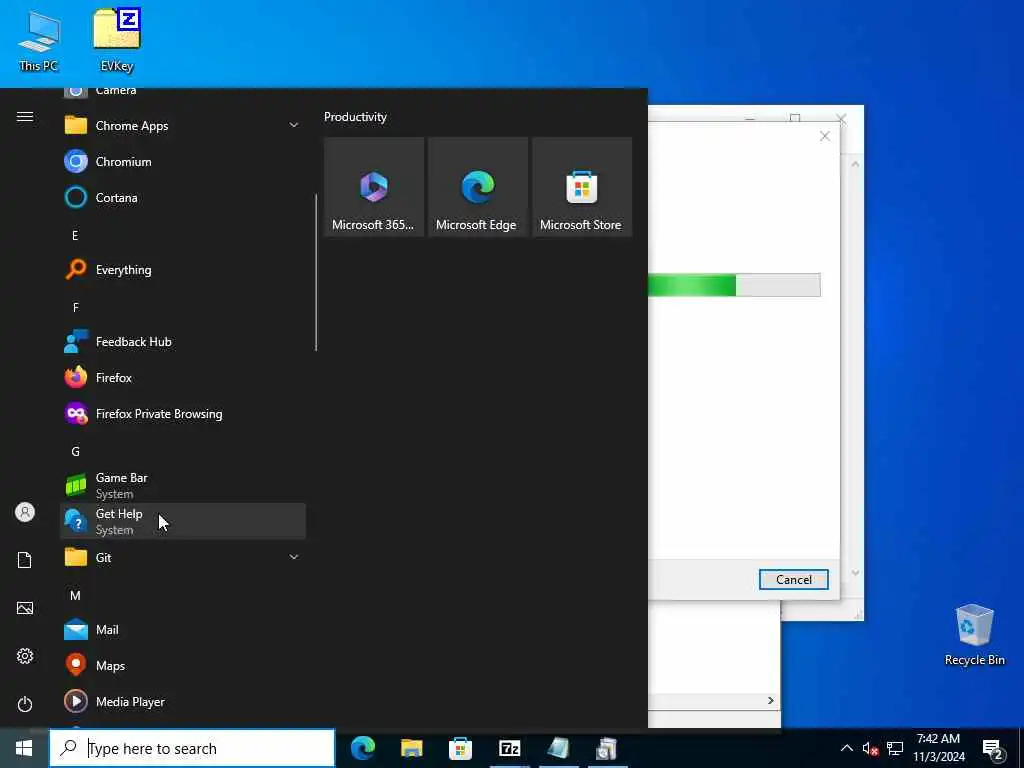The height and width of the screenshot is (768, 1024).
Task: Launch Cortana from the app list
Action: tap(183, 197)
